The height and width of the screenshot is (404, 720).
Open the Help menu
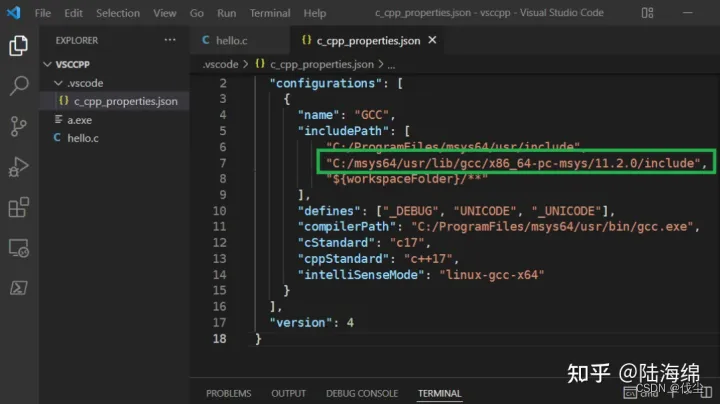(x=315, y=13)
